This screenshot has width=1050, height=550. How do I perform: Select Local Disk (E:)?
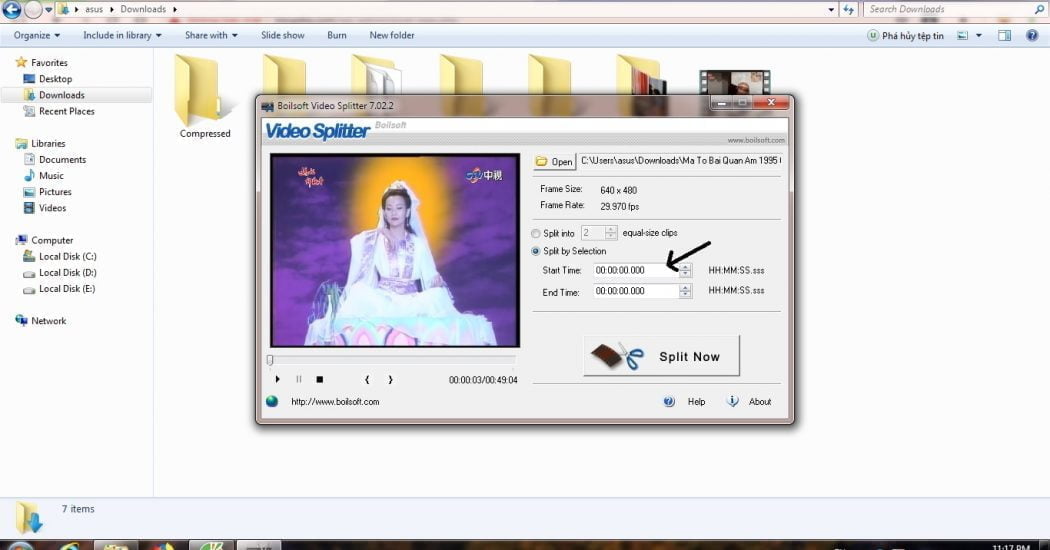coord(67,289)
